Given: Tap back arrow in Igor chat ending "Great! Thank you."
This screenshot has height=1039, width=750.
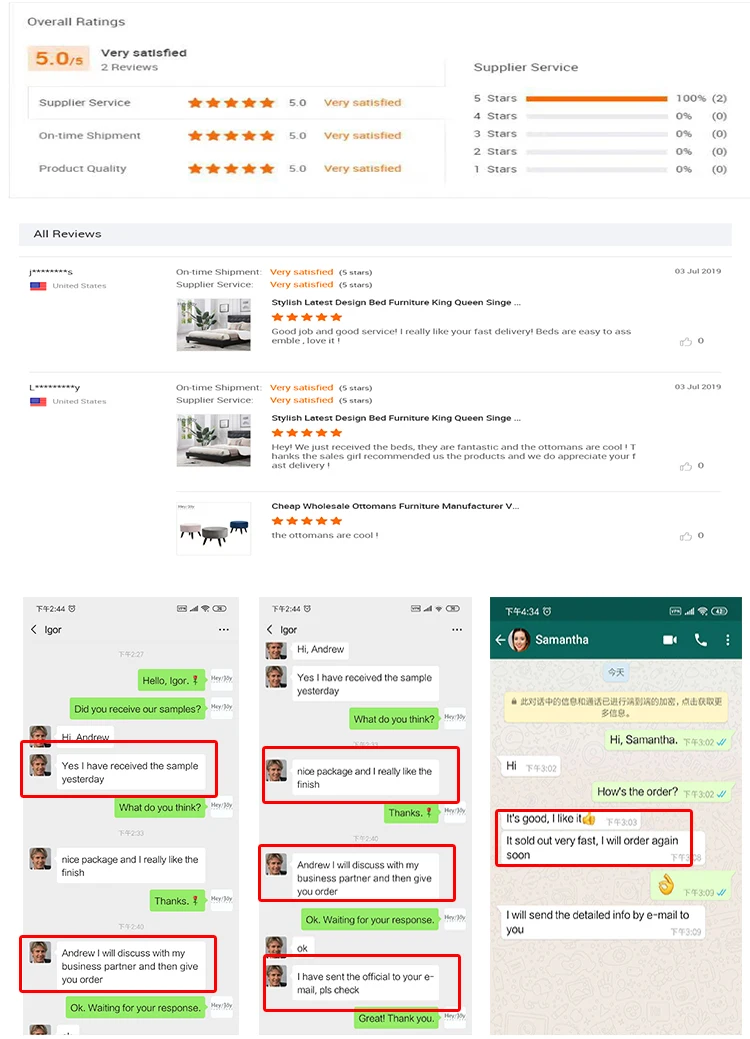Looking at the screenshot, I should coord(270,629).
